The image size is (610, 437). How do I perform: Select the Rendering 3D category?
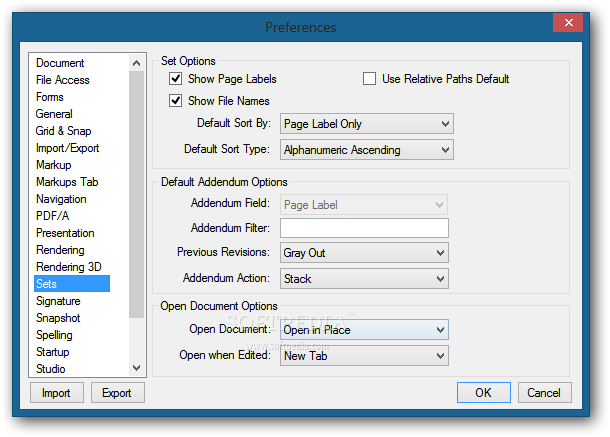(68, 267)
